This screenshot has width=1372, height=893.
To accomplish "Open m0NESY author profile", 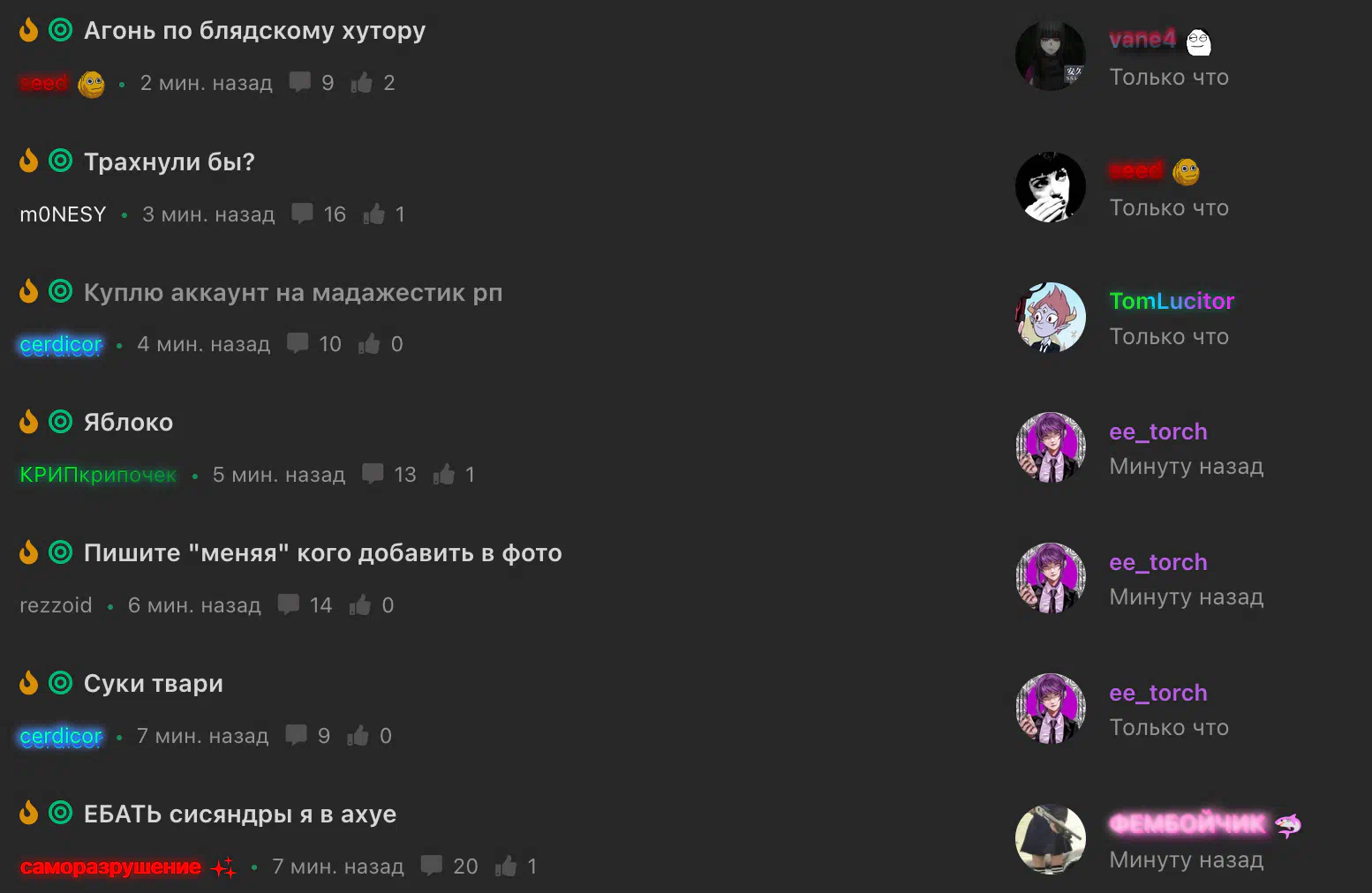I will [63, 214].
